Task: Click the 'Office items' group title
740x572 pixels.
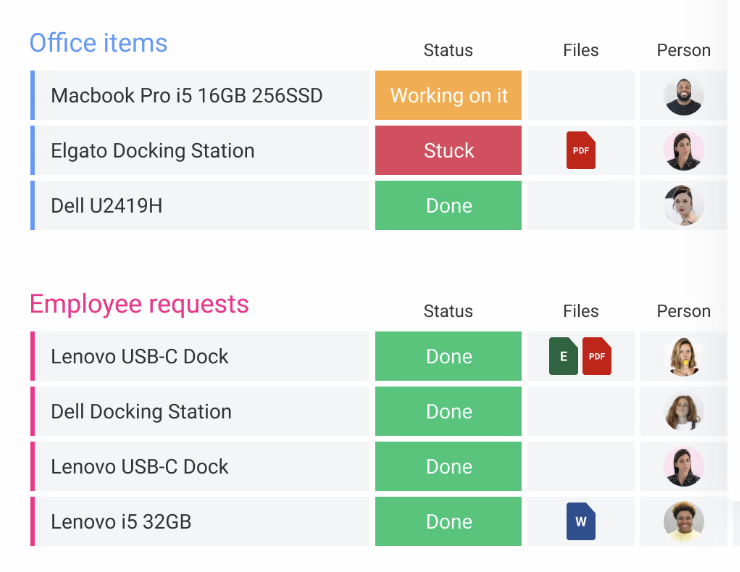Action: (x=98, y=43)
